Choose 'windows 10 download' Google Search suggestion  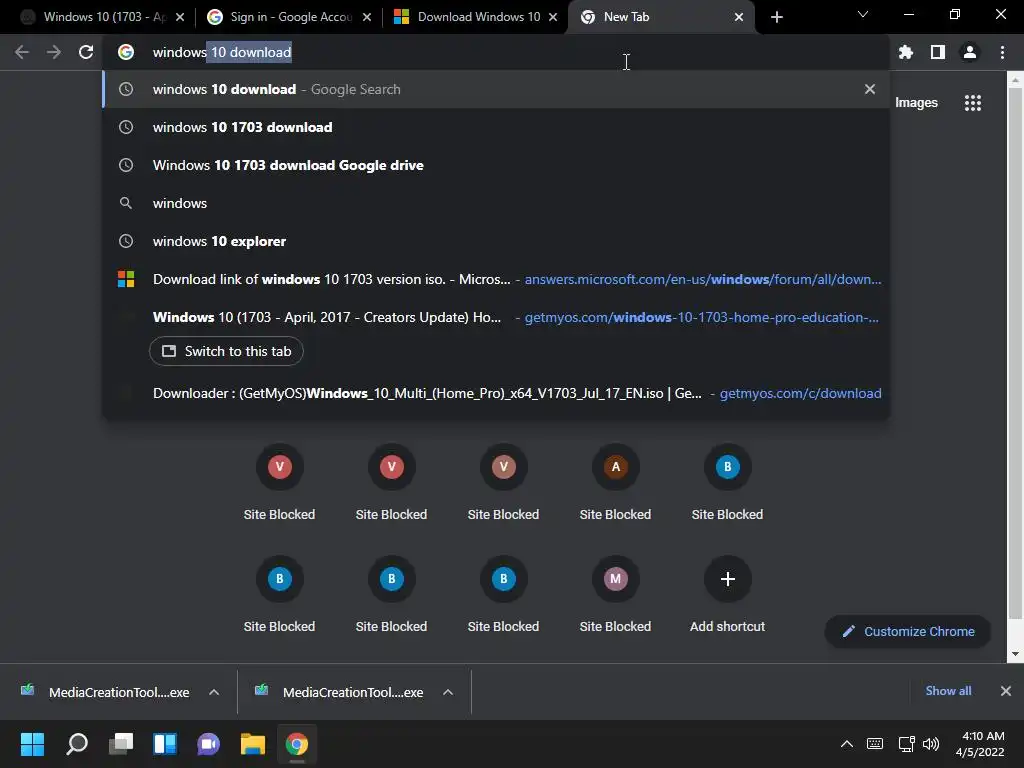pos(496,89)
